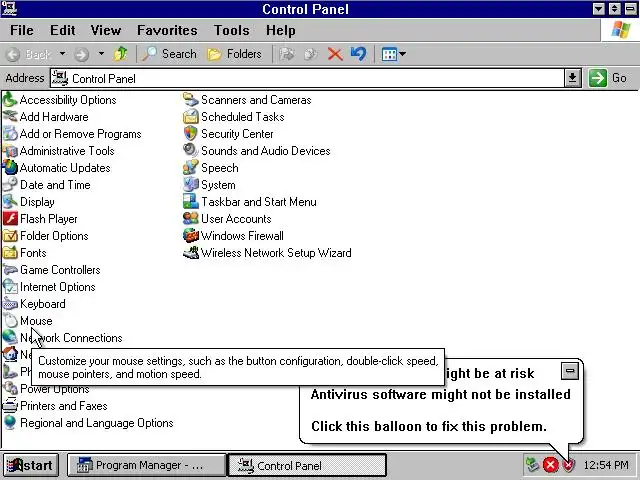The width and height of the screenshot is (640, 480).
Task: Open the System icon
Action: coord(191,185)
